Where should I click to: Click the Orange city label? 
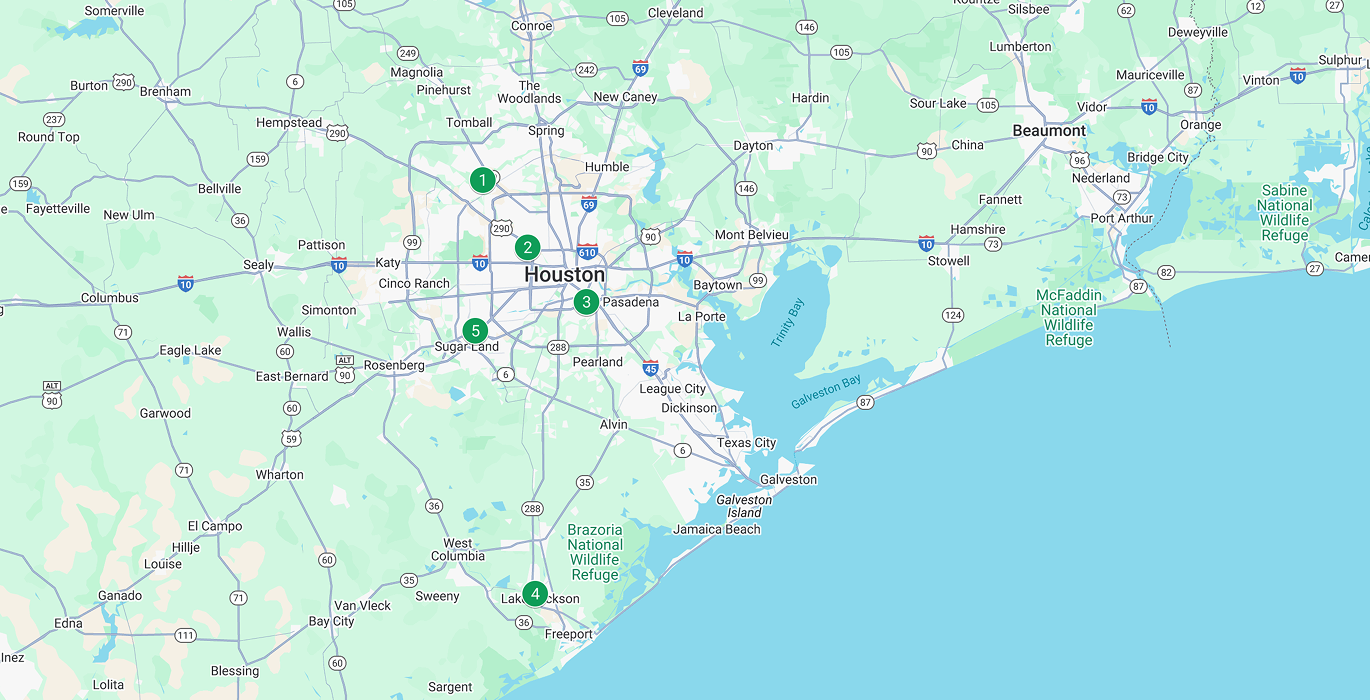click(1200, 126)
